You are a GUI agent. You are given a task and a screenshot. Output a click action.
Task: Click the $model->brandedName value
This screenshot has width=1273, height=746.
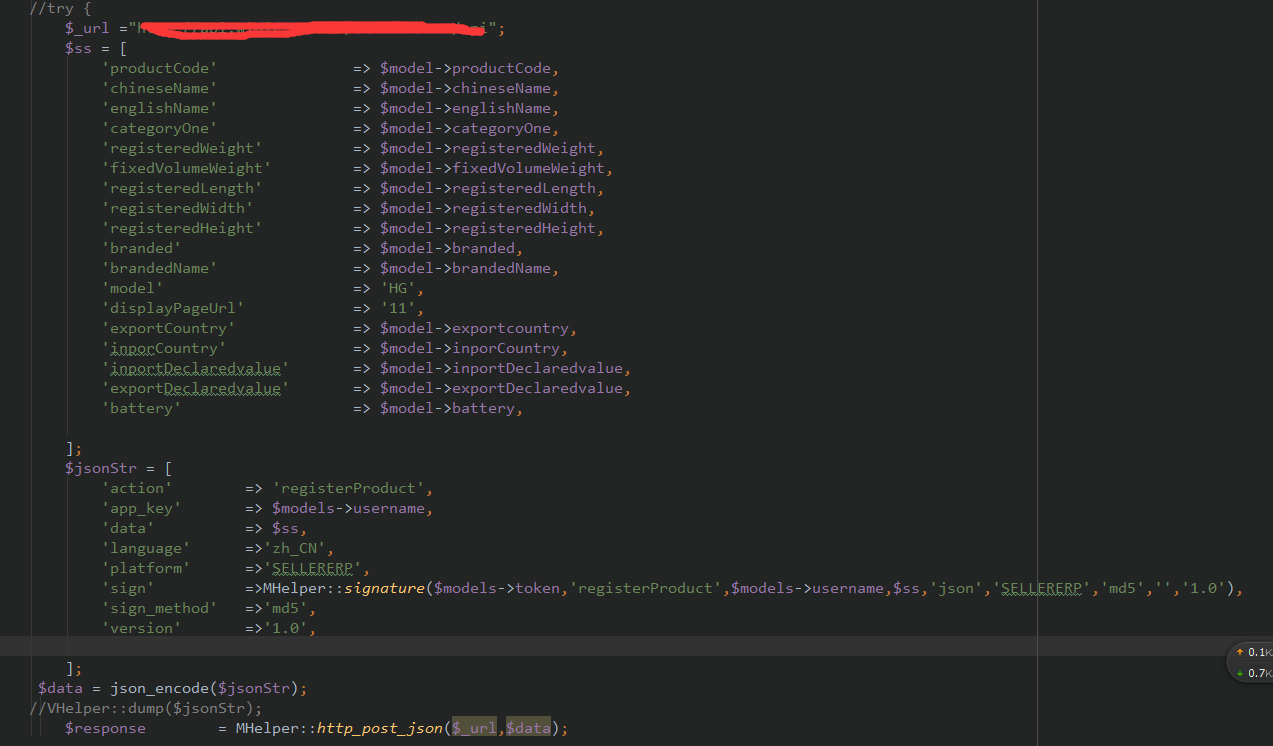point(465,268)
